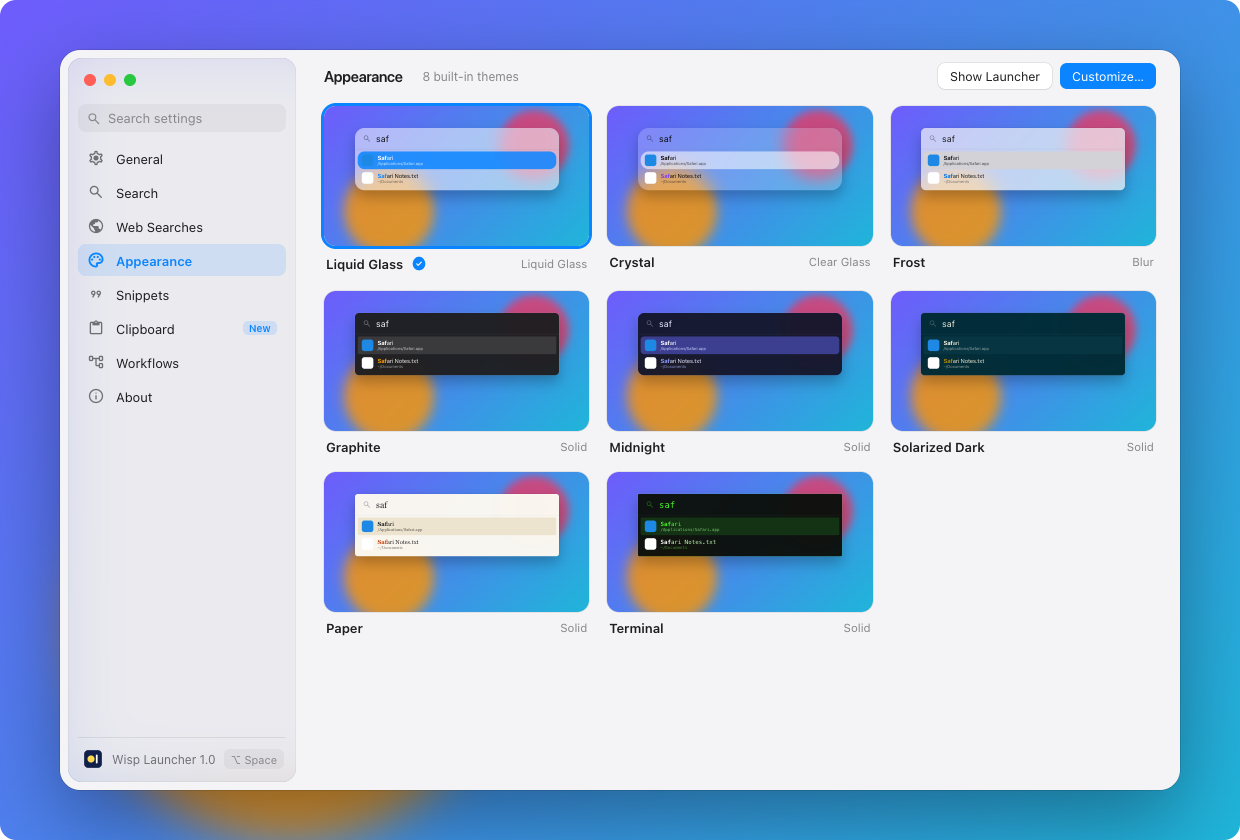This screenshot has width=1240, height=840.
Task: Open Web Searches settings
Action: click(x=182, y=227)
